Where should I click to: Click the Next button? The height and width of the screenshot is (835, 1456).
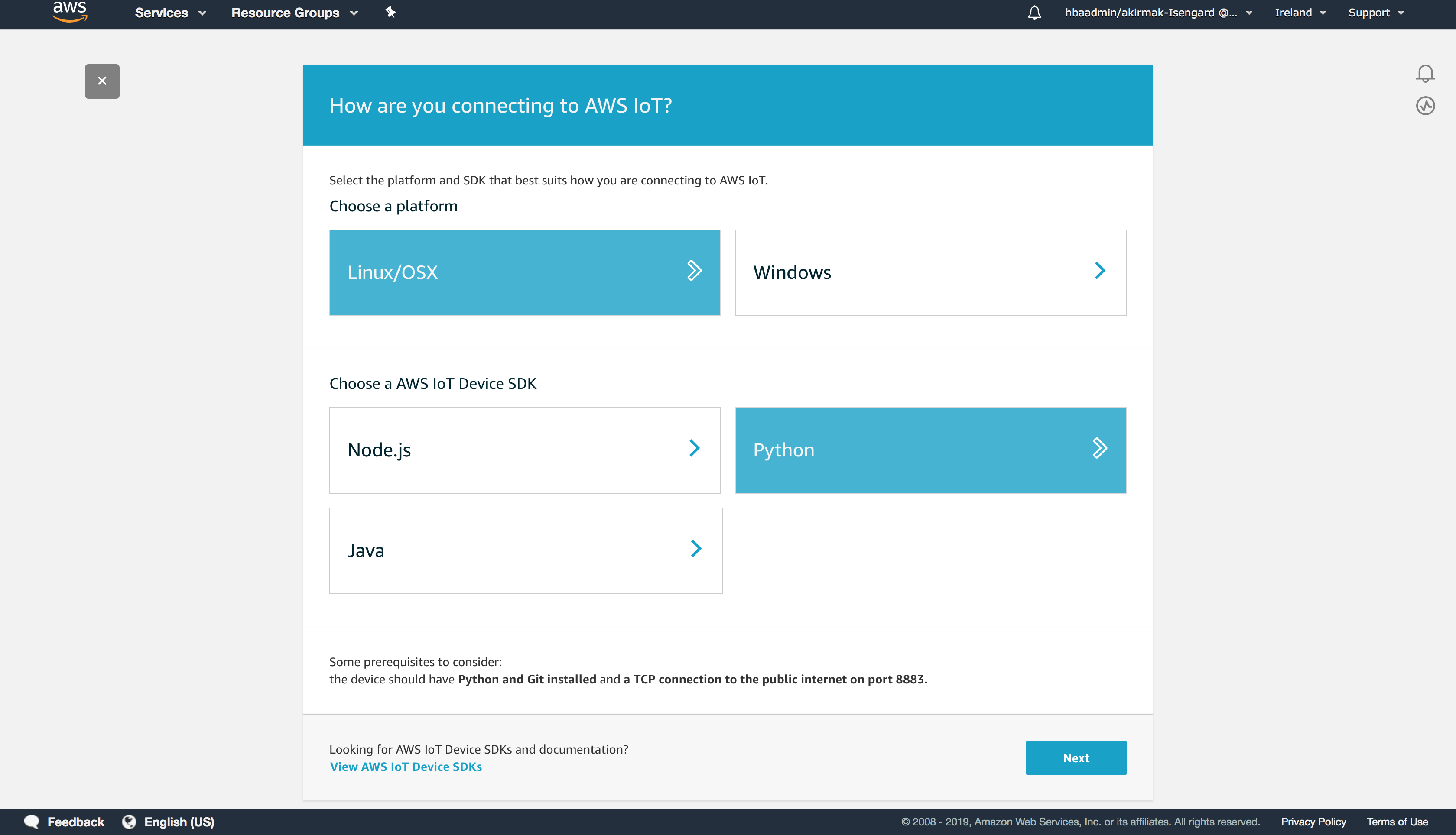pos(1076,757)
